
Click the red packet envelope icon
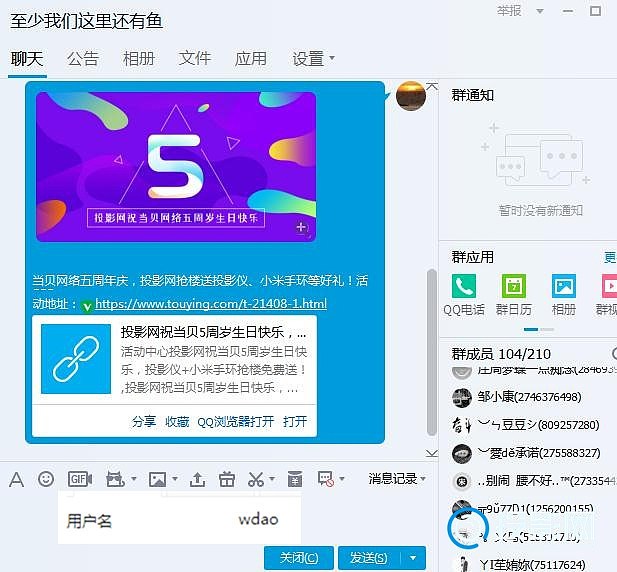tap(295, 479)
